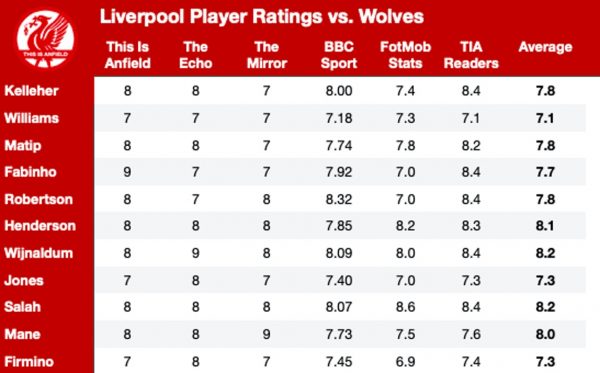Image resolution: width=600 pixels, height=373 pixels.
Task: Select the BBC Sport column header
Action: pyautogui.click(x=339, y=55)
